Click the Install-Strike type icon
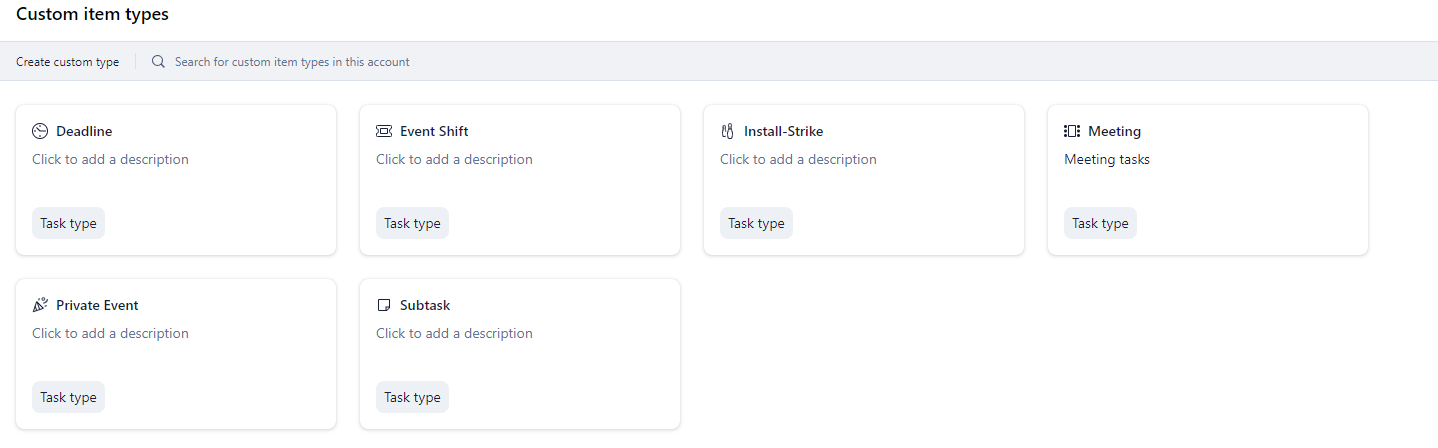 (728, 131)
